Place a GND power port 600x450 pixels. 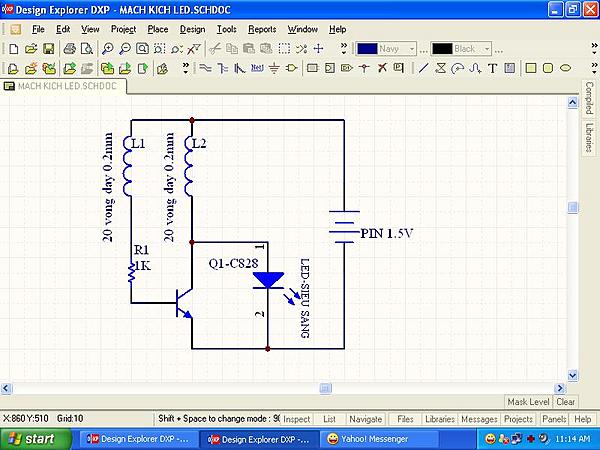point(274,68)
